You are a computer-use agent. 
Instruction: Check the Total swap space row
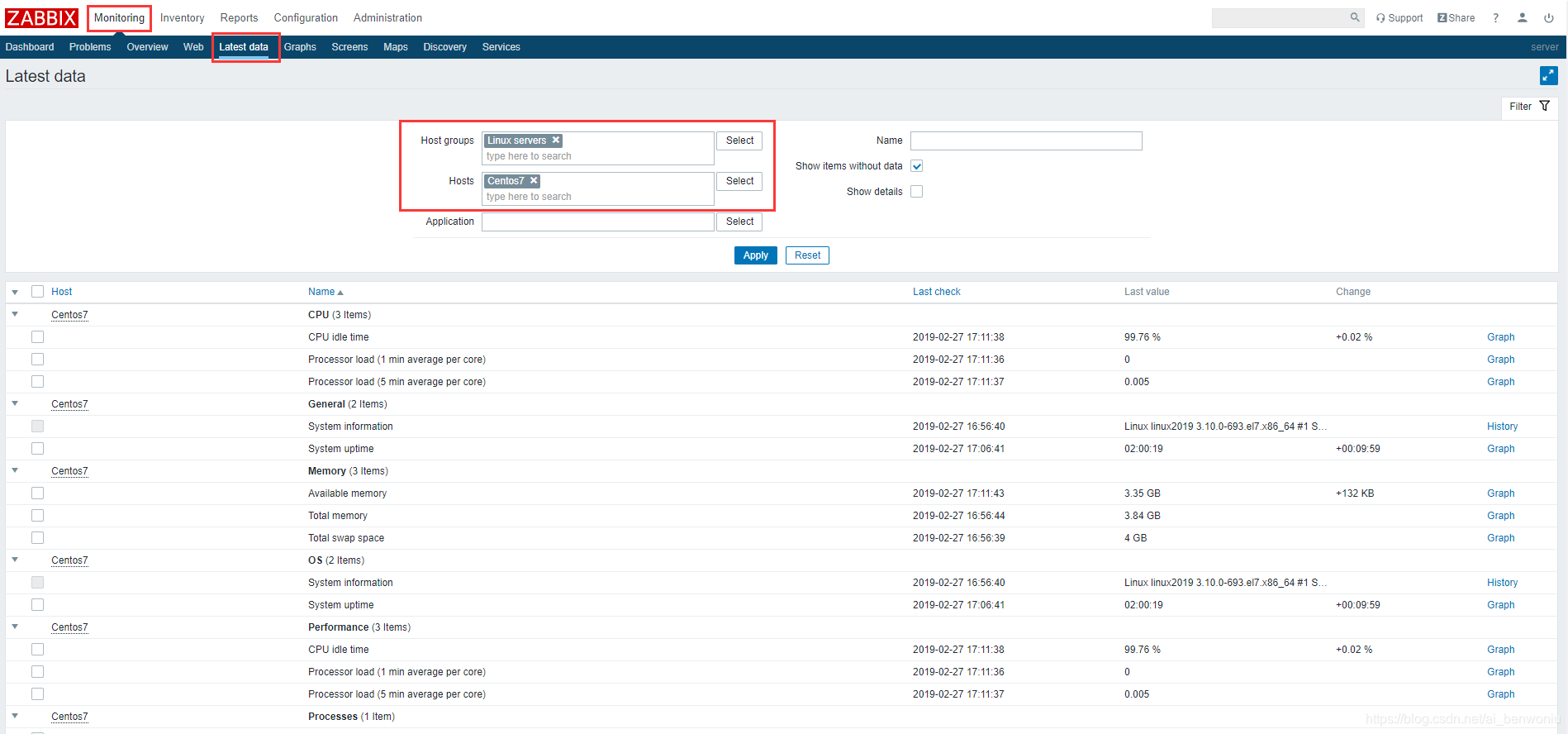37,538
